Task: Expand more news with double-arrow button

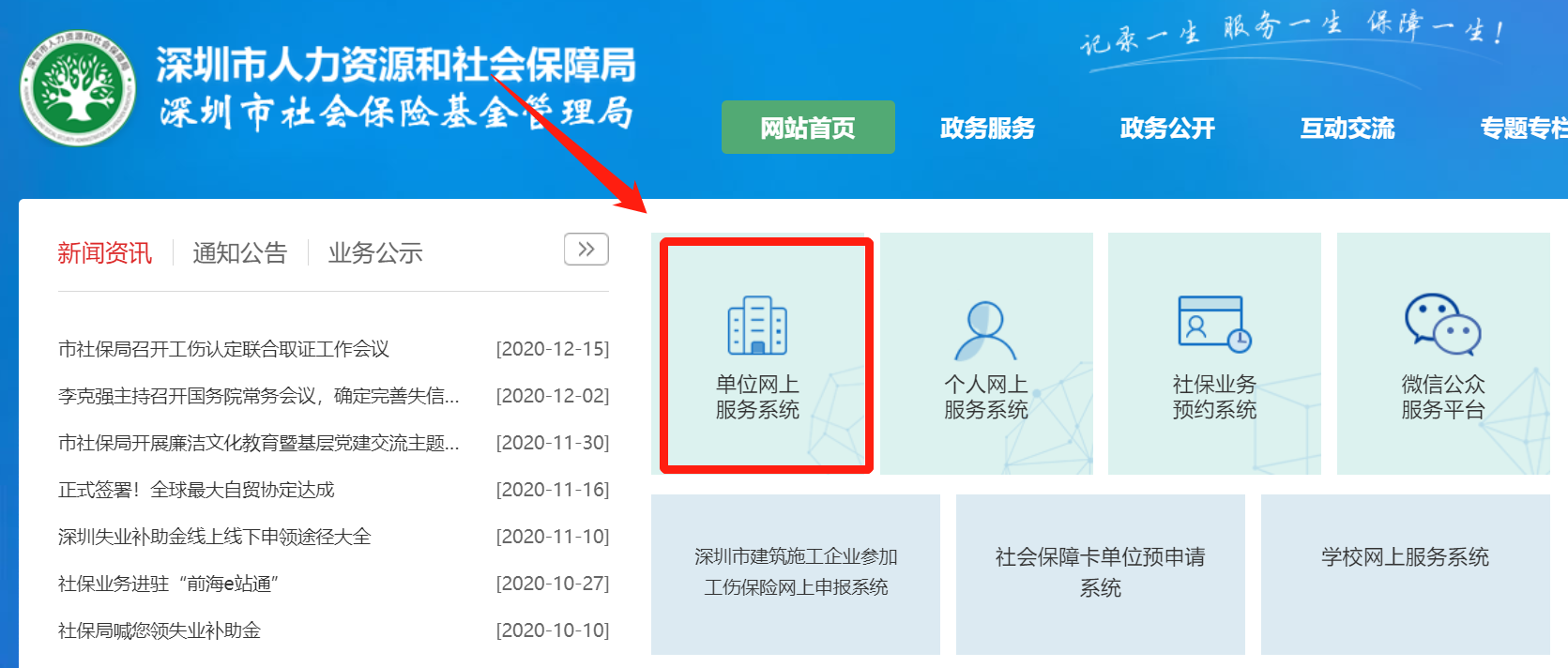Action: (586, 250)
